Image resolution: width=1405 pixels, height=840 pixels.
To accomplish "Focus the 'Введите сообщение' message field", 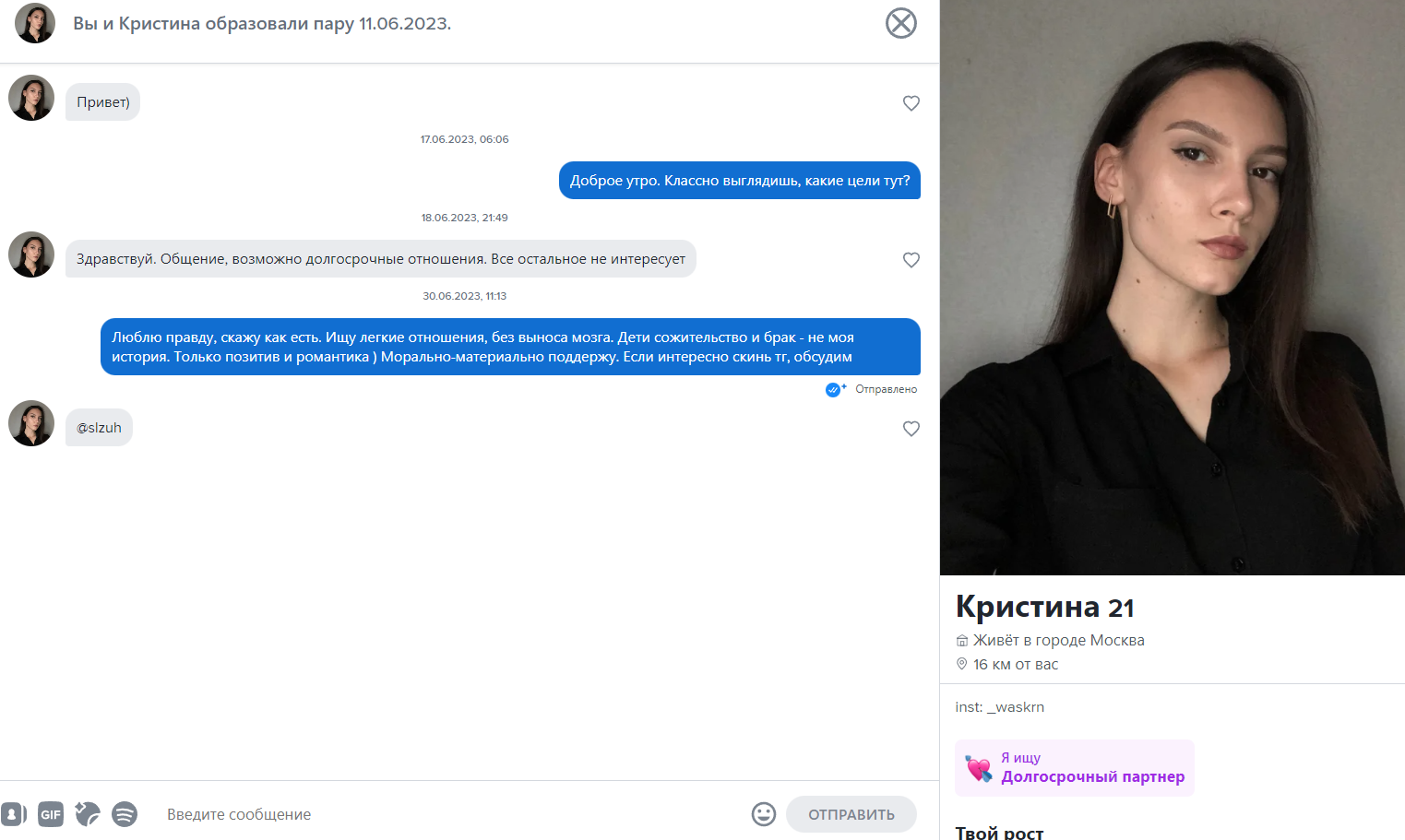I will click(x=452, y=814).
